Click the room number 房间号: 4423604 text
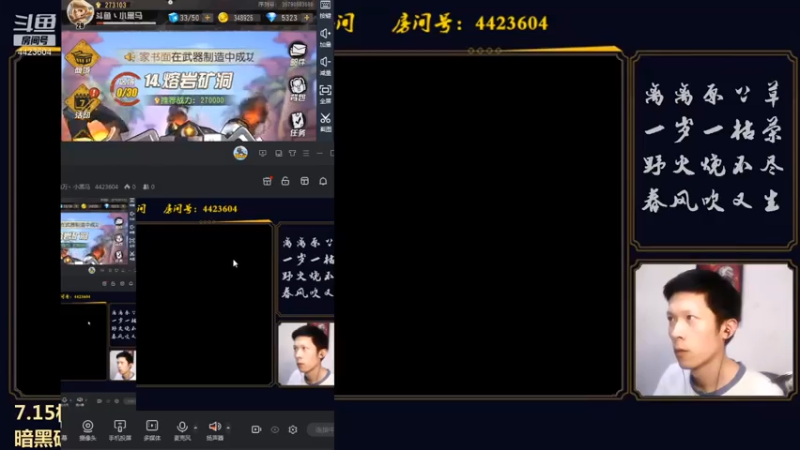The height and width of the screenshot is (450, 800). click(469, 23)
